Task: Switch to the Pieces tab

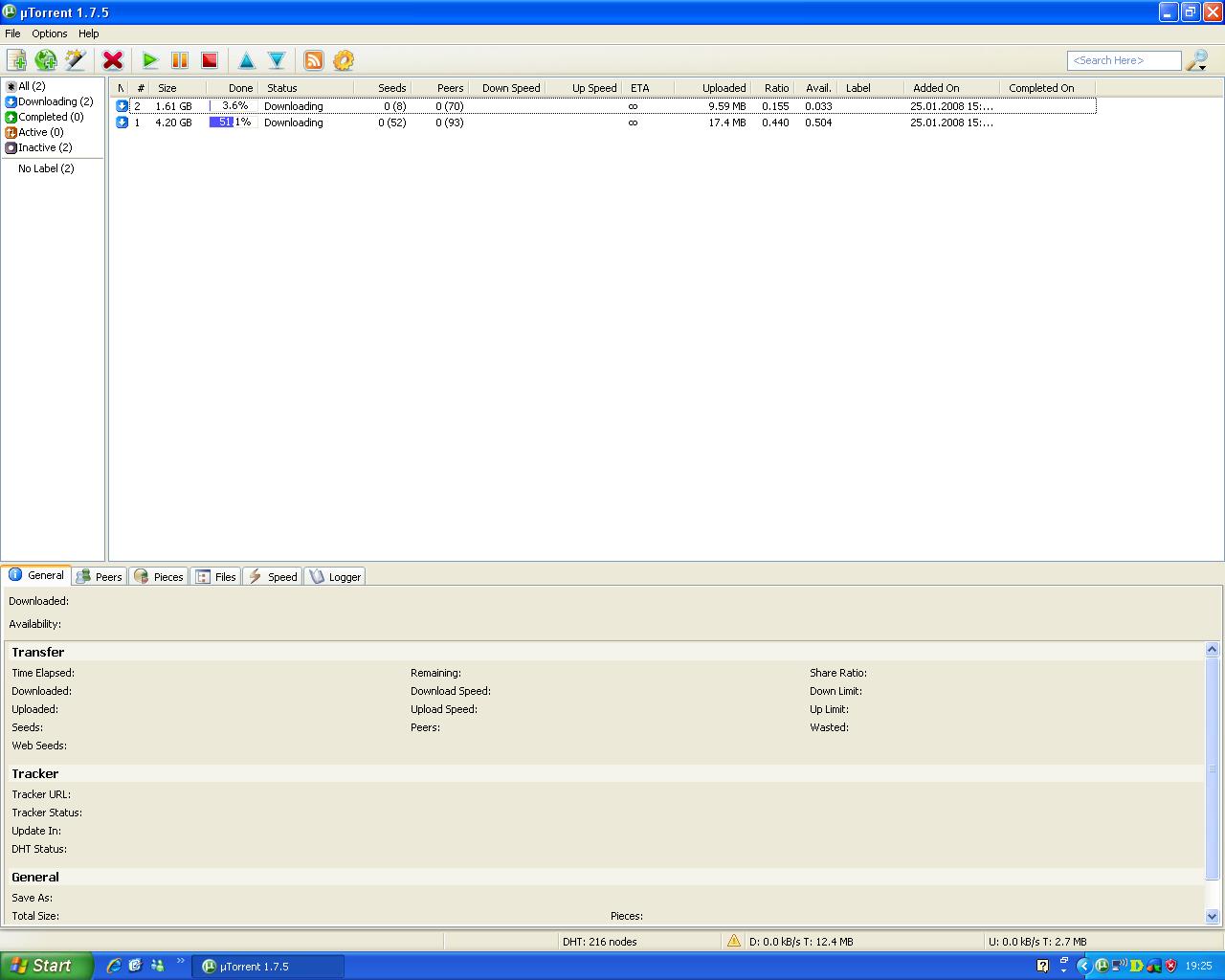Action: (159, 576)
